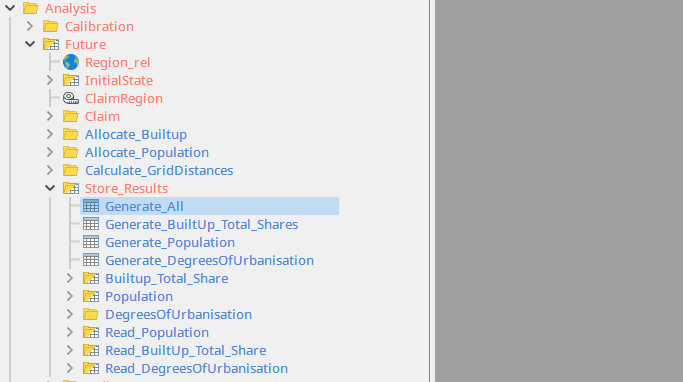This screenshot has width=683, height=382.
Task: Expand the InitialState node
Action: pyautogui.click(x=50, y=80)
